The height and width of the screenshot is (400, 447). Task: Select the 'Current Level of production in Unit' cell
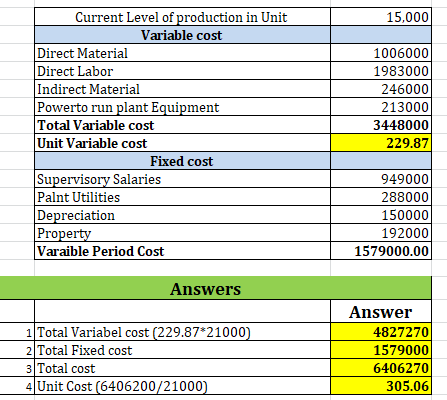click(182, 17)
